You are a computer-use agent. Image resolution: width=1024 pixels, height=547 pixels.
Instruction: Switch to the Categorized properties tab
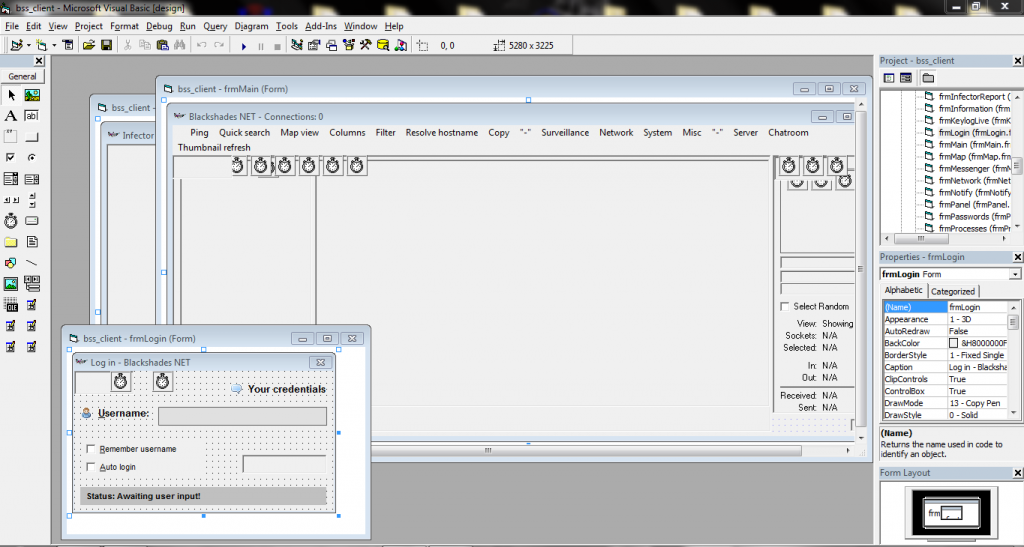[x=953, y=291]
